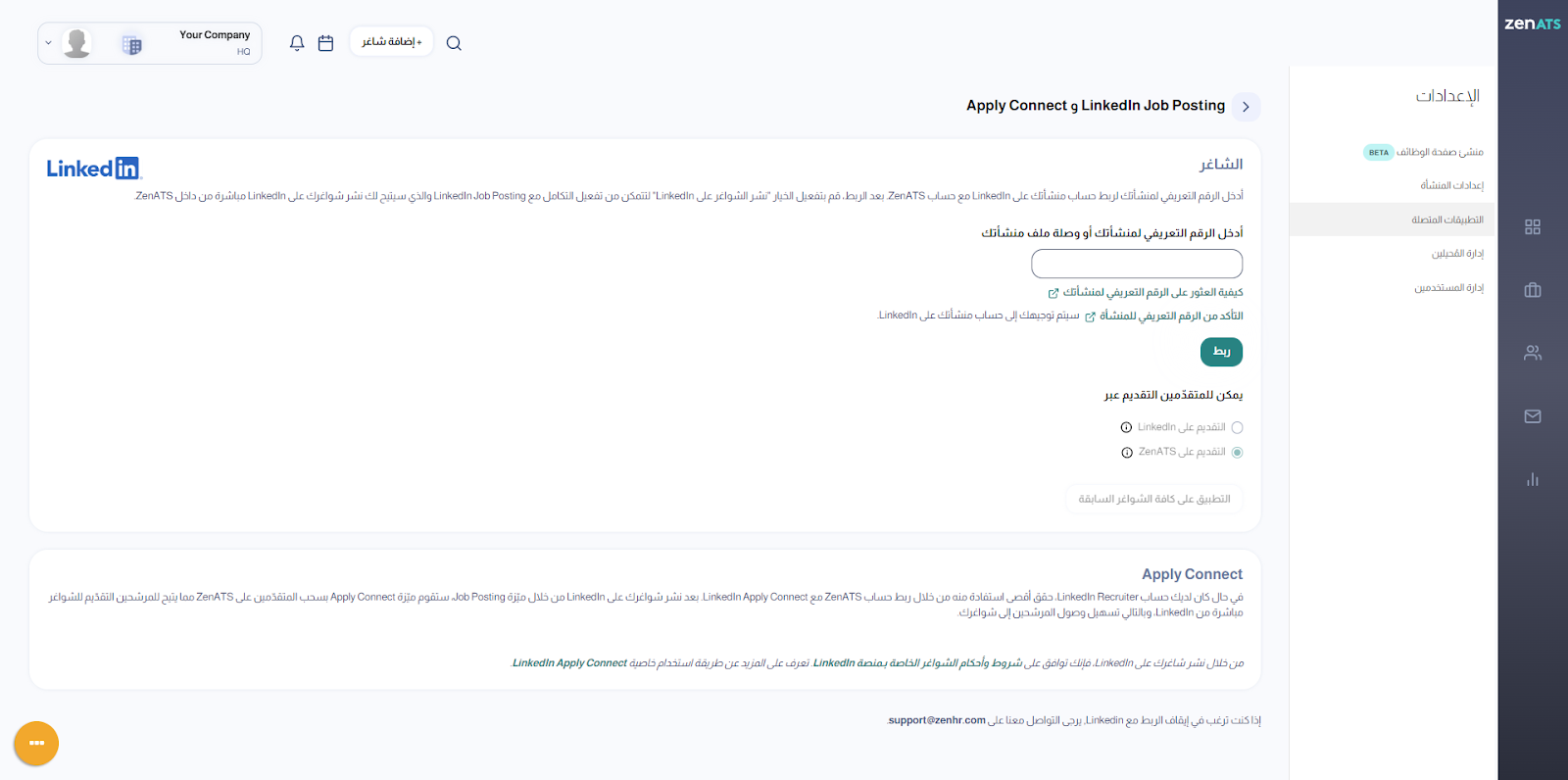The height and width of the screenshot is (780, 1568).
Task: Select the التقديم على LinkedIn radio option
Action: click(1237, 427)
